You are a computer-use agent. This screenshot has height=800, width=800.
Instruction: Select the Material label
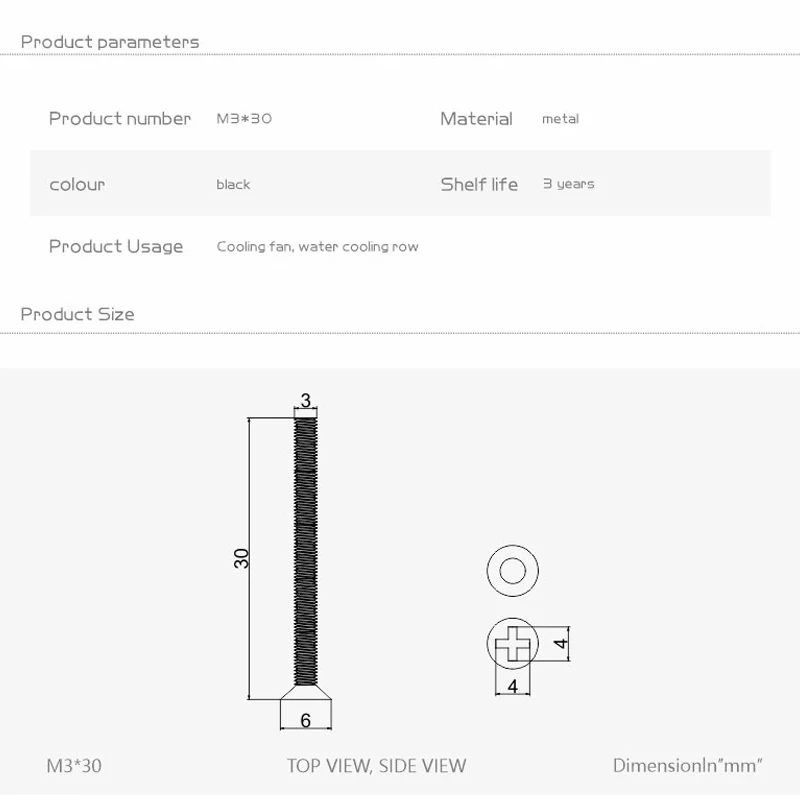click(476, 118)
